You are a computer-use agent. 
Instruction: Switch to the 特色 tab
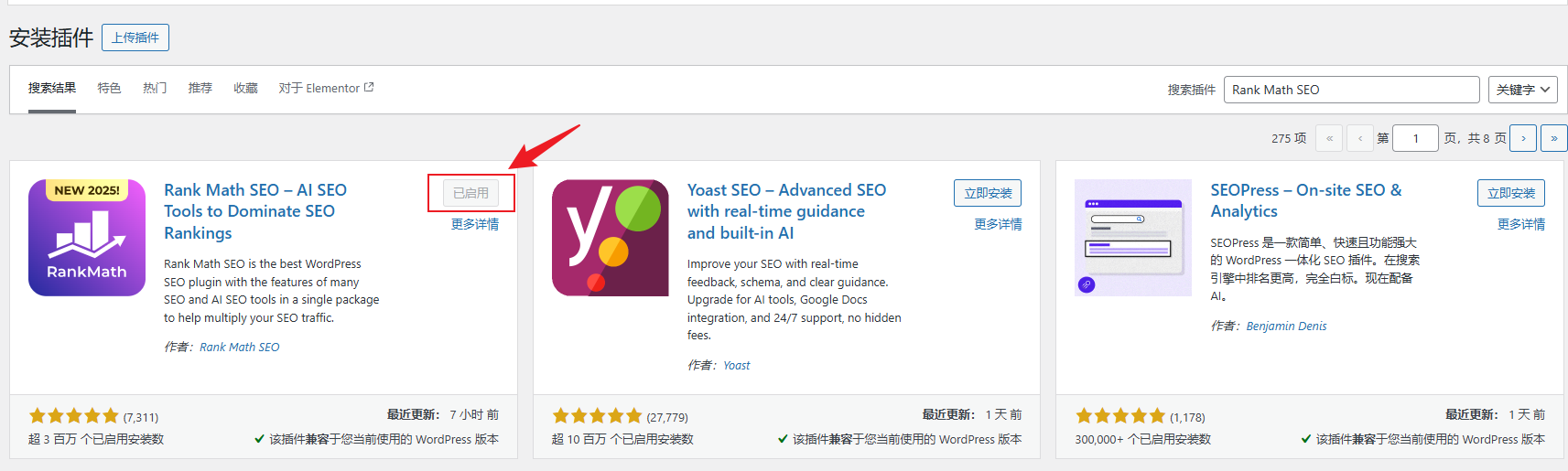[109, 88]
